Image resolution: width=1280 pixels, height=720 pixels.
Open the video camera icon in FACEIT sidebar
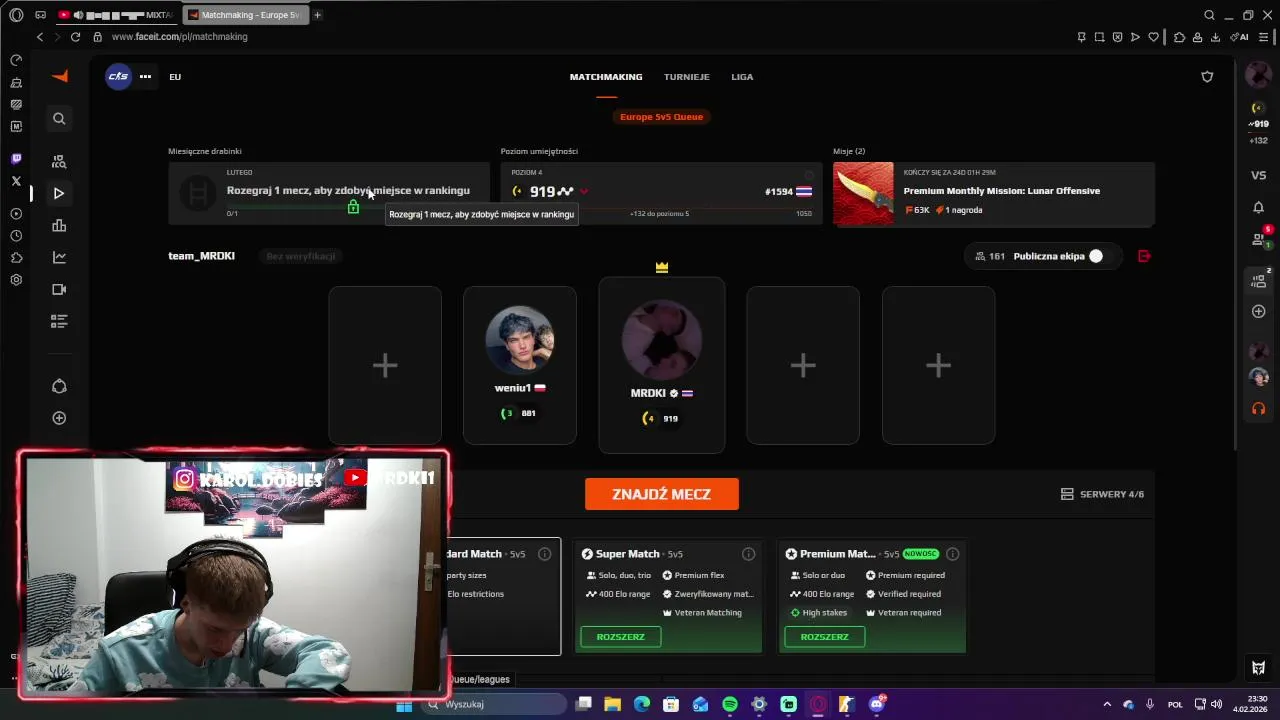coord(59,290)
